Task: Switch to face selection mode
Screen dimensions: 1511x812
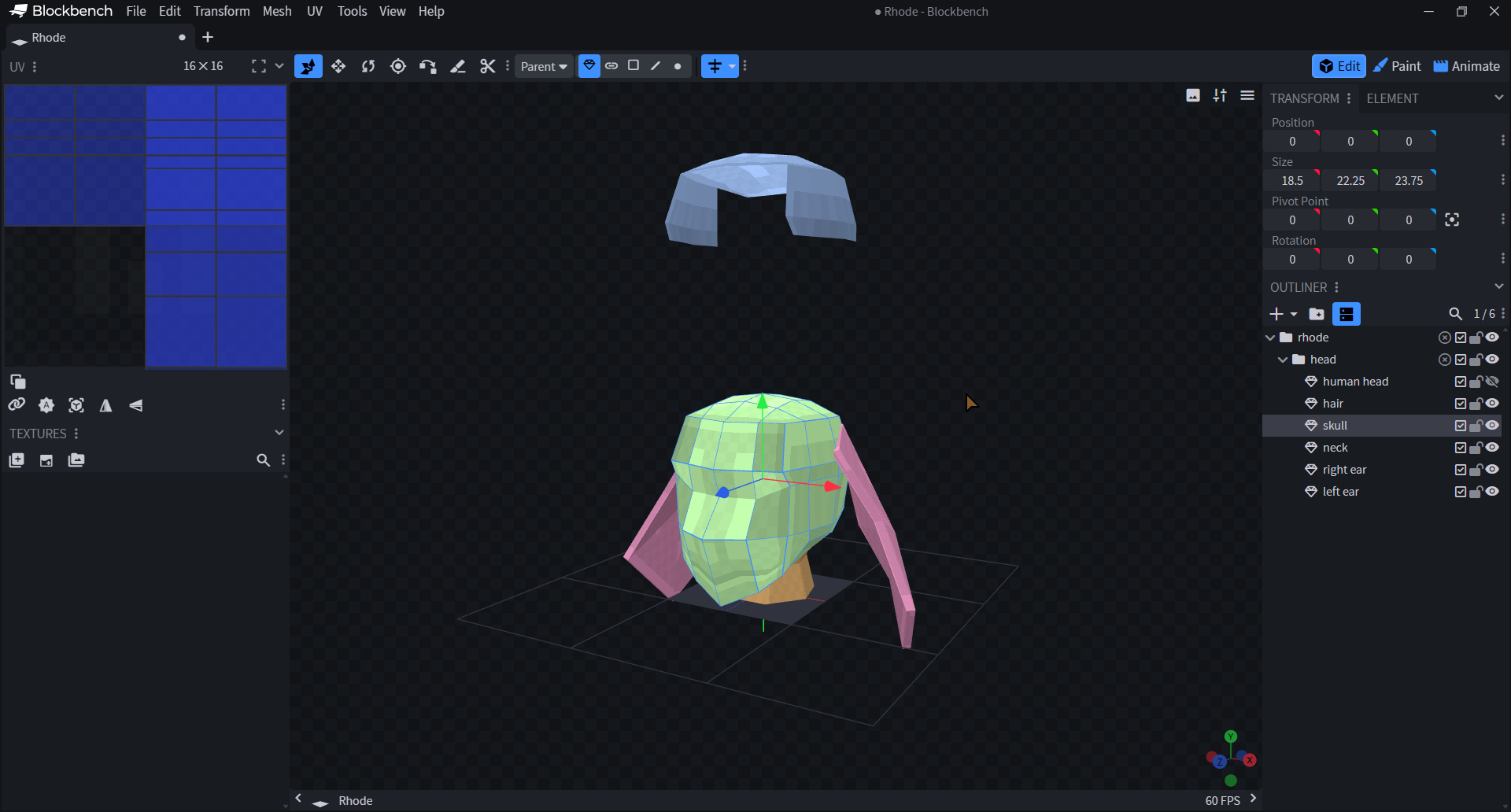Action: point(634,66)
